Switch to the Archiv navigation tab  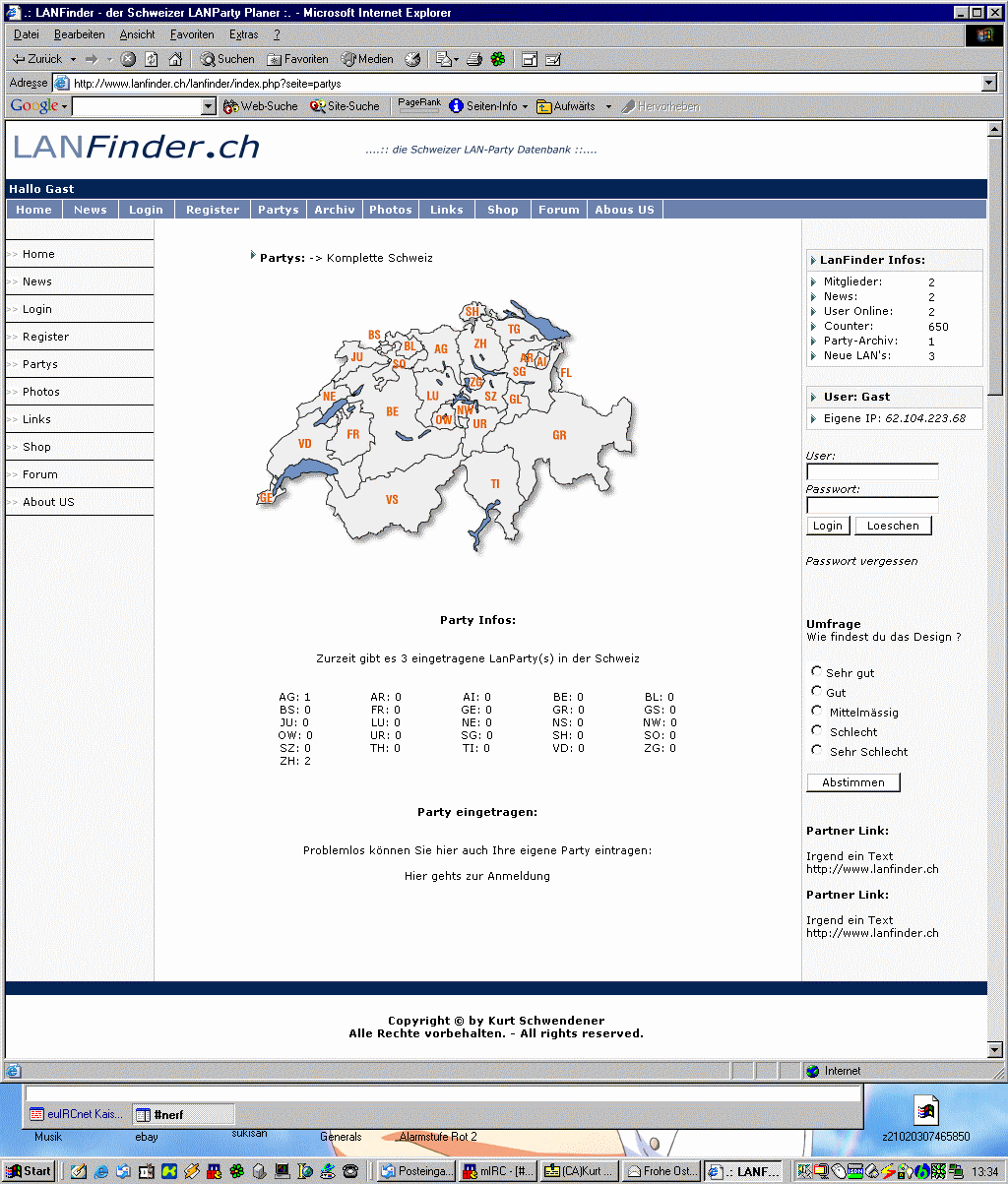335,210
